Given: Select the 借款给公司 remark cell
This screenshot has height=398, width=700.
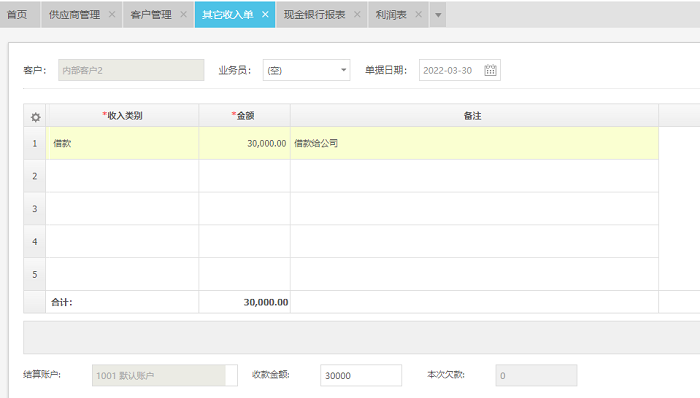Looking at the screenshot, I should [x=474, y=143].
